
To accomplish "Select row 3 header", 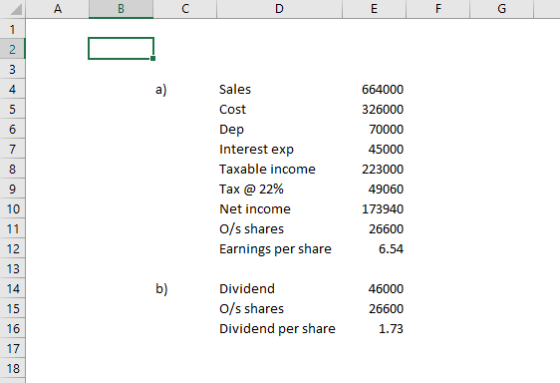I will point(12,69).
